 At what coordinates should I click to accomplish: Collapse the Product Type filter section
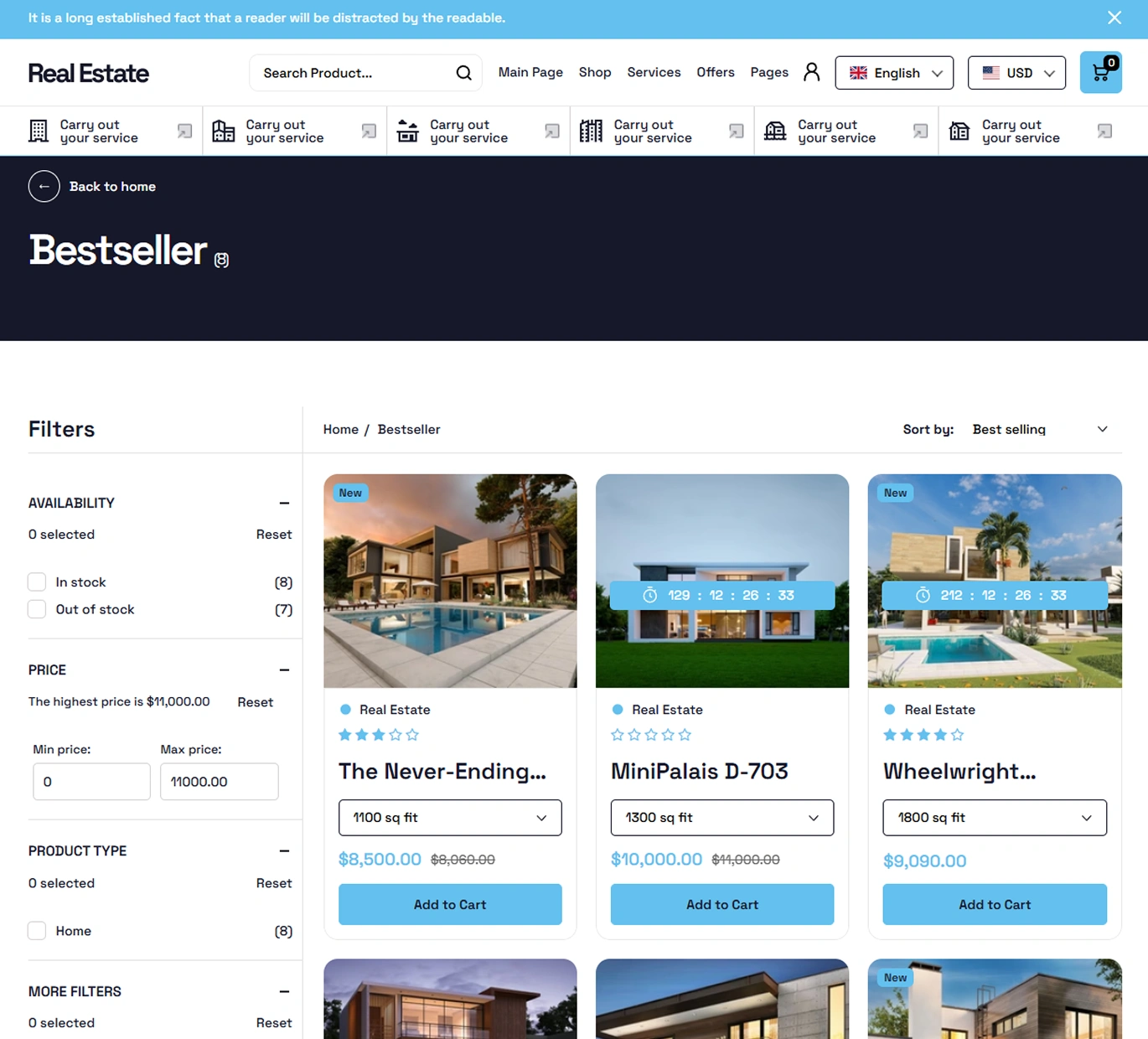[x=284, y=850]
